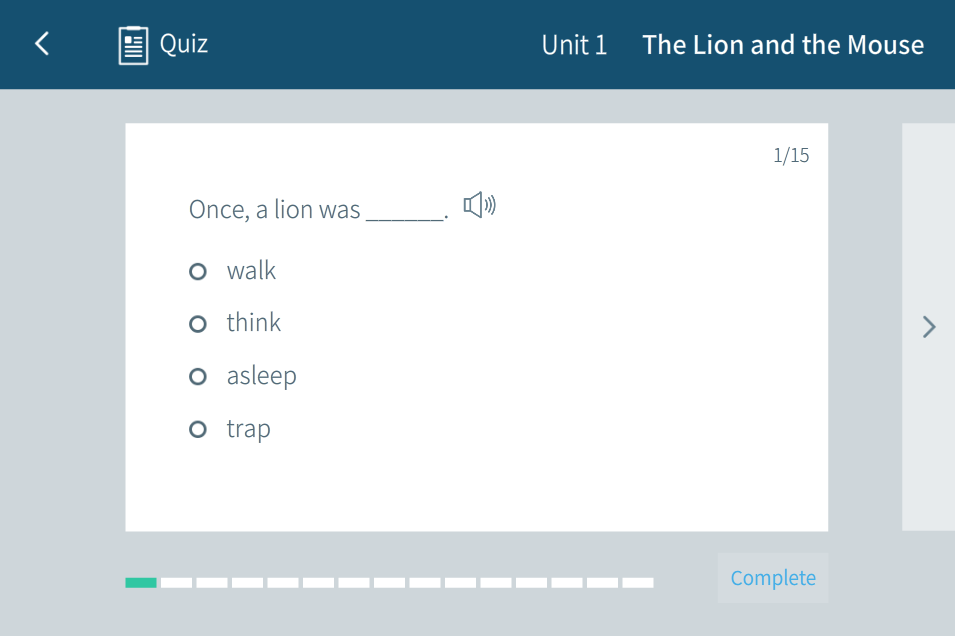Go to next question with right chevron

(x=929, y=327)
